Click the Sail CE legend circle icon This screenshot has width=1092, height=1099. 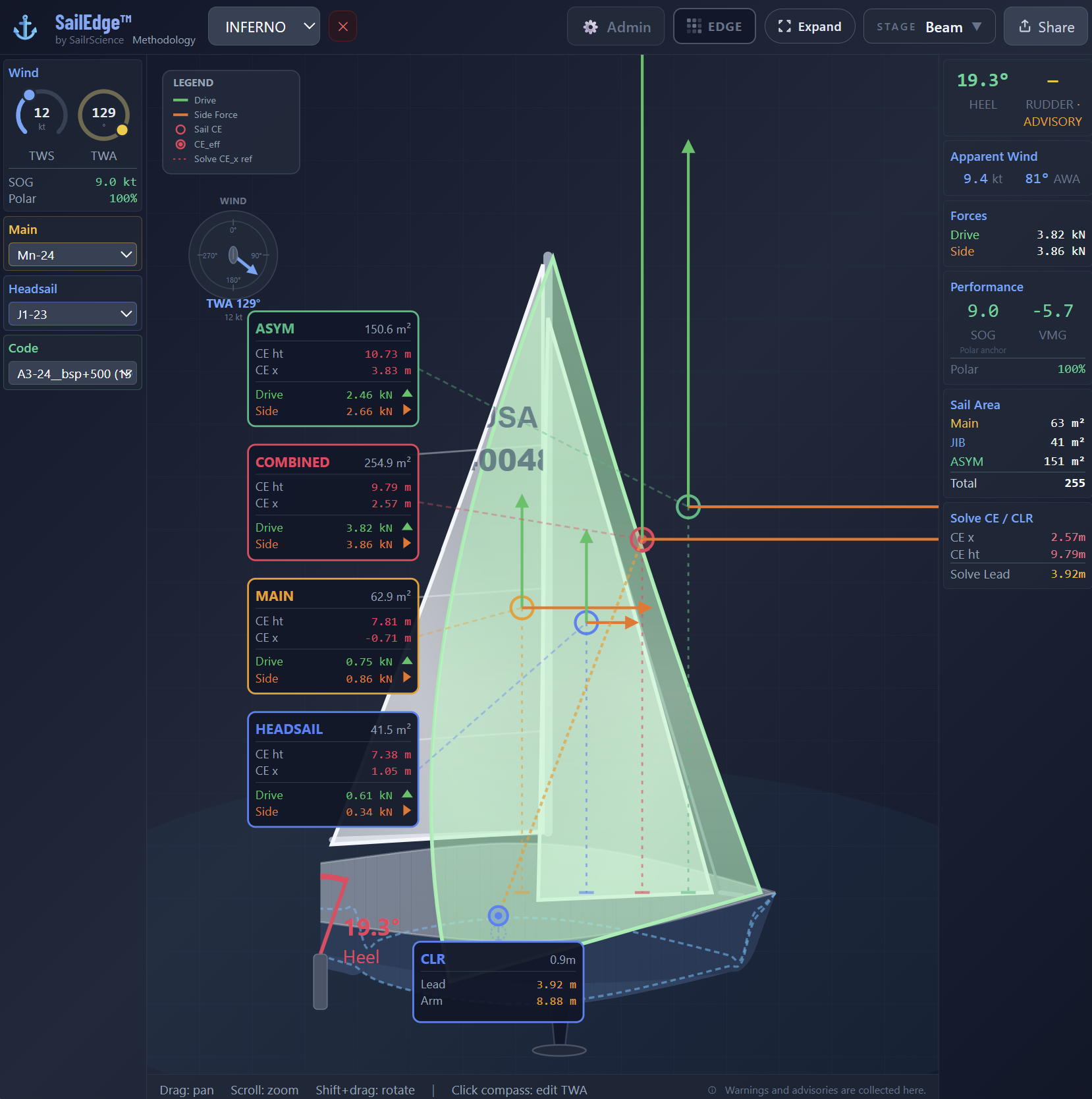180,129
